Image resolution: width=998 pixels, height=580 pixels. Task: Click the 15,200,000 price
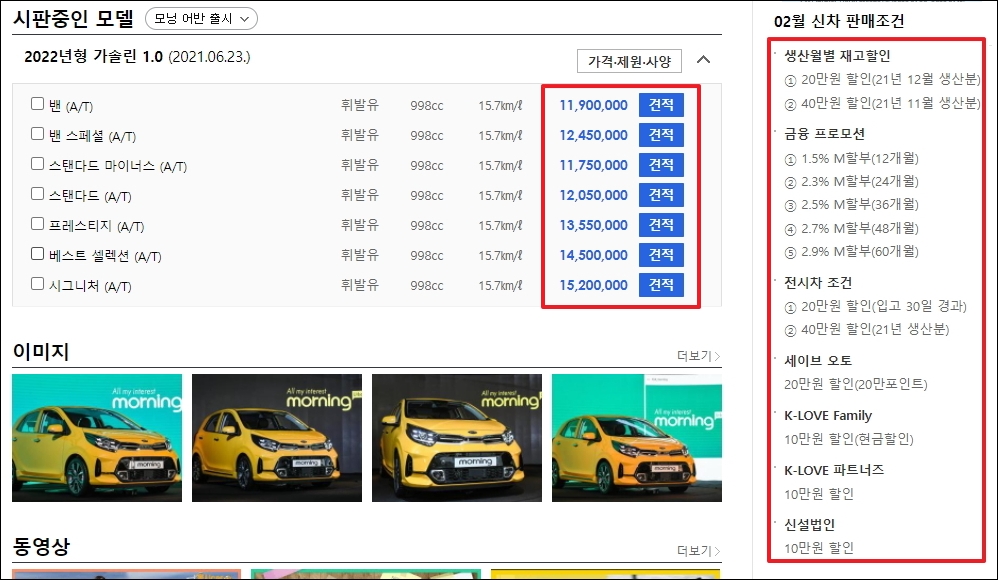click(593, 285)
